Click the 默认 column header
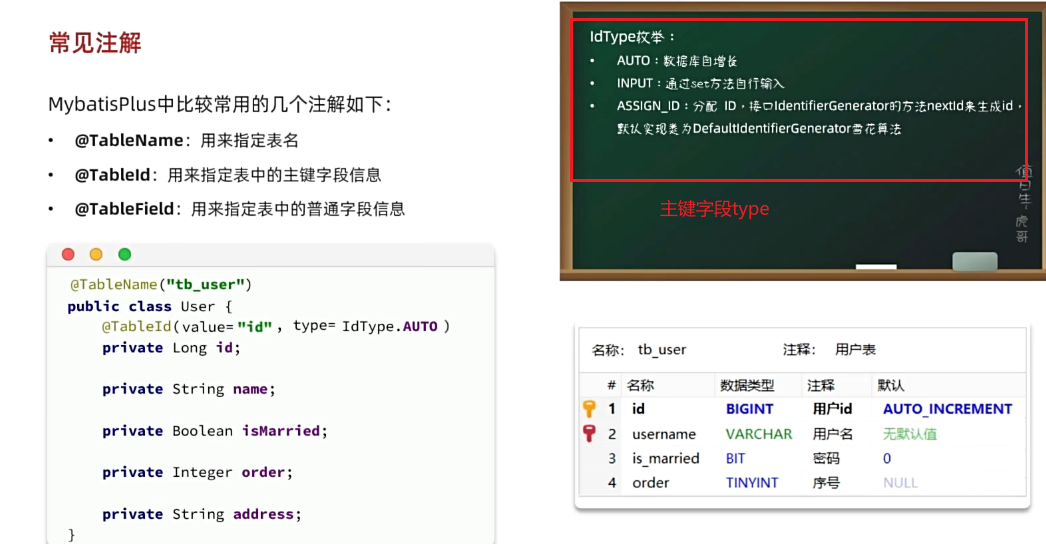1046x544 pixels. (891, 385)
